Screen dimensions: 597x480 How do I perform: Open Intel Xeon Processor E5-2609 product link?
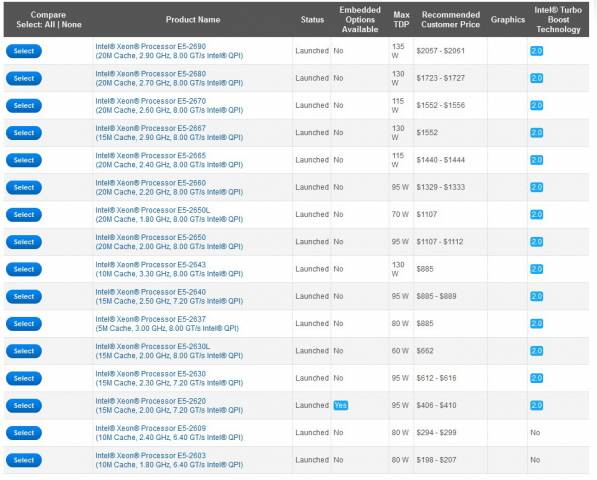click(169, 433)
